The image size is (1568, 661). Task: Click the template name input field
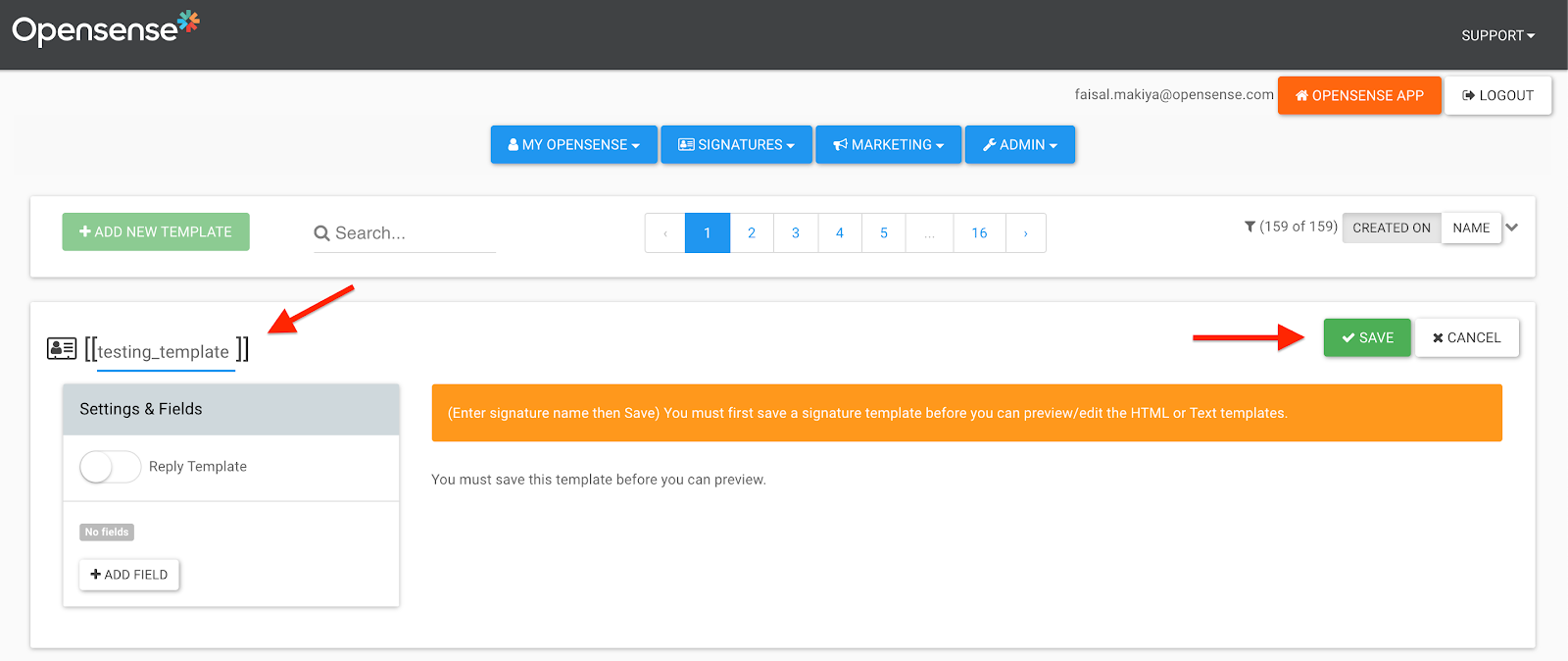coord(166,352)
